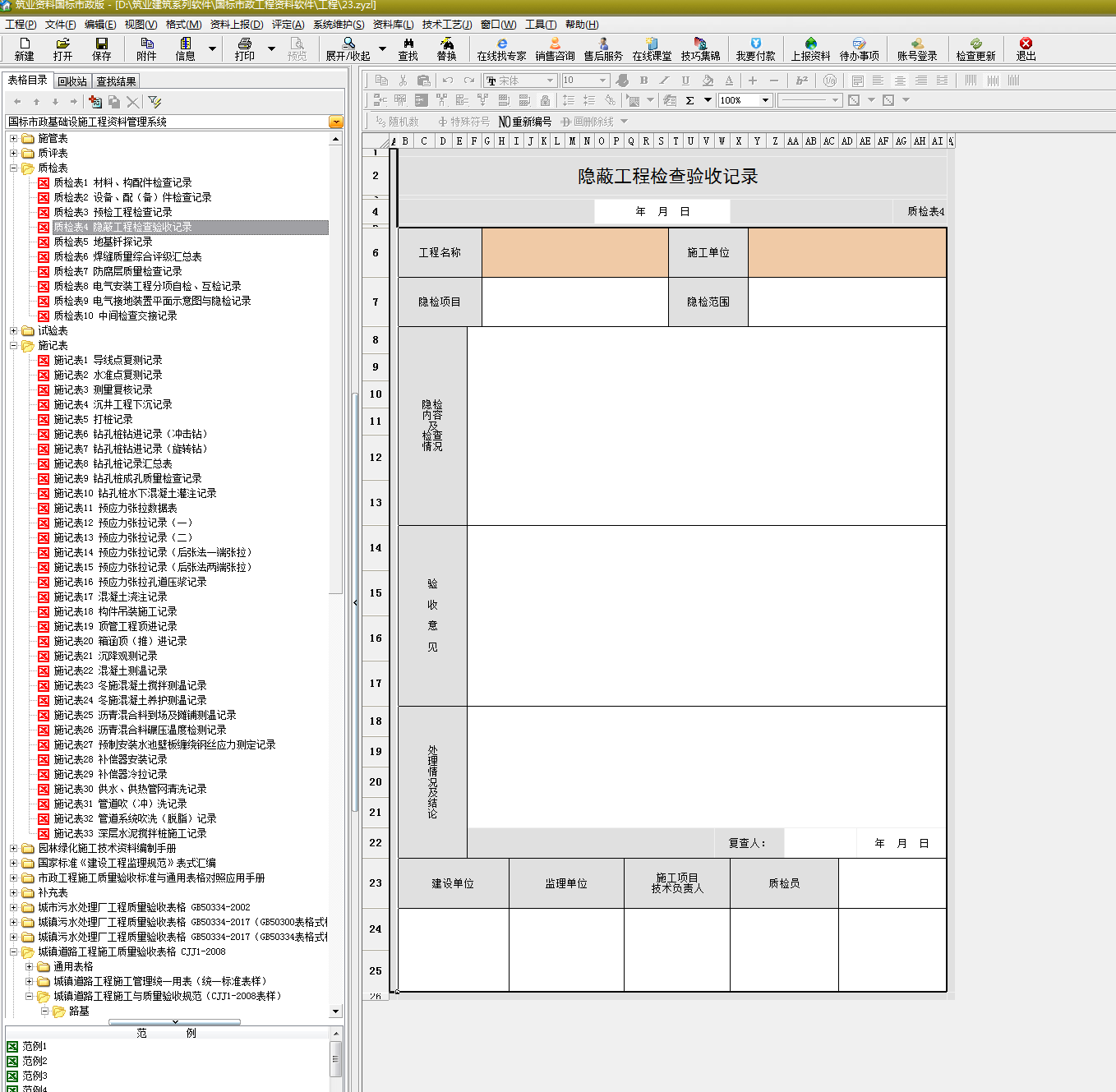Collapse the 质检表 tree folder
Screen dimensions: 1116x1092
pos(13,168)
